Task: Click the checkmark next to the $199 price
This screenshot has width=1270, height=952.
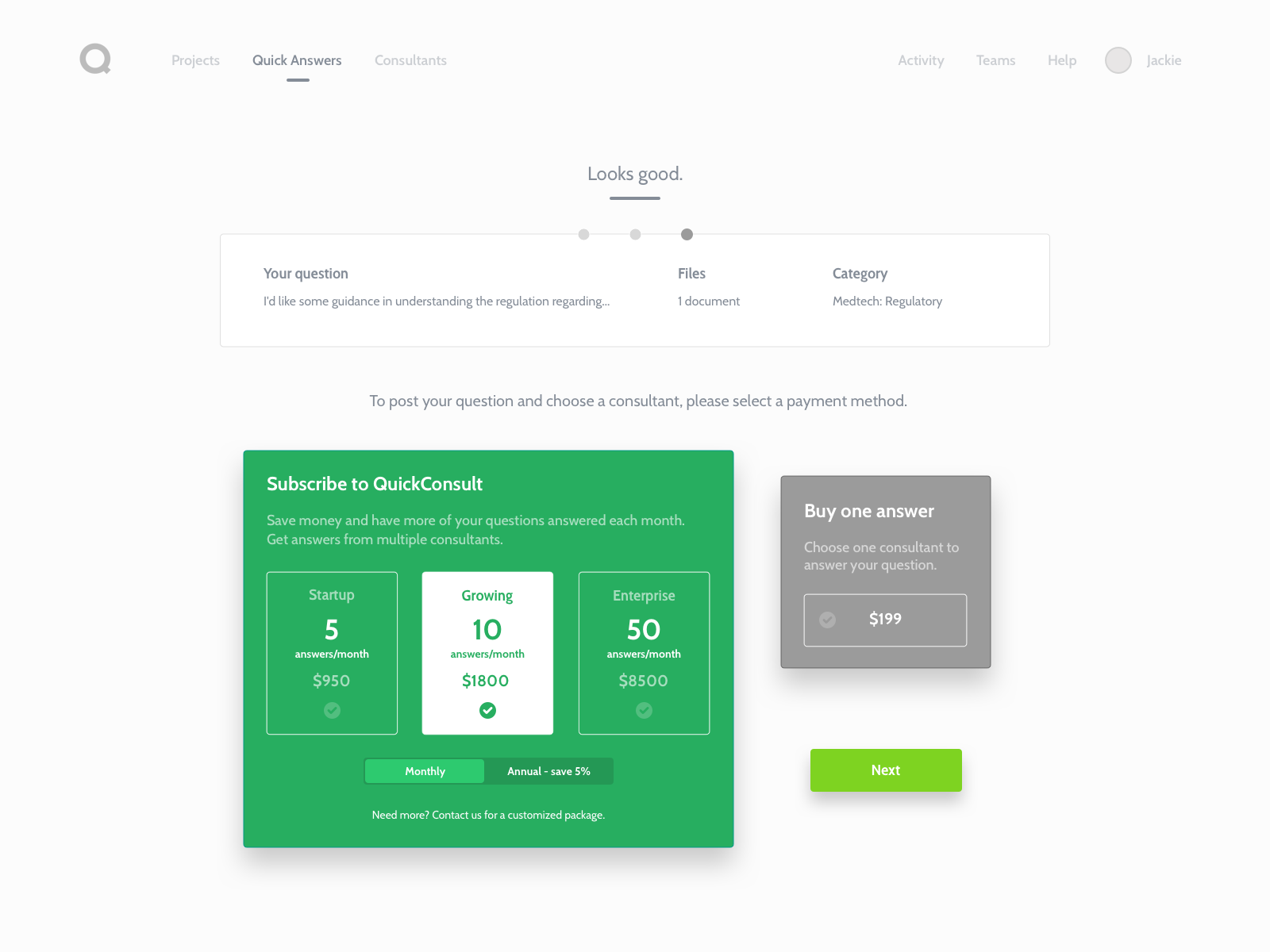Action: (827, 620)
